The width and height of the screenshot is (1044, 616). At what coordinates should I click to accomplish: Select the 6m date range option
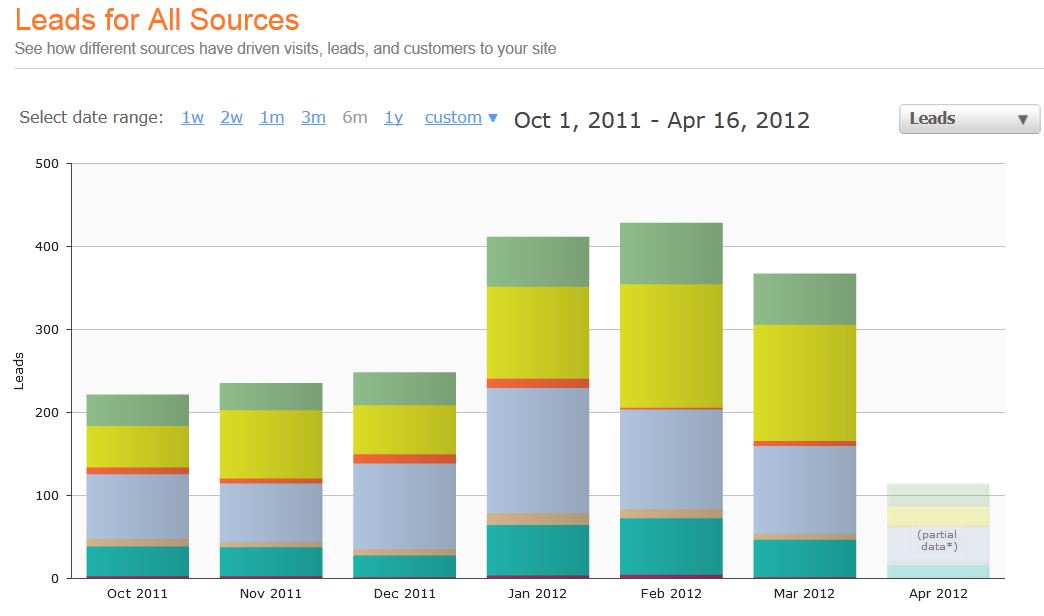pyautogui.click(x=354, y=118)
